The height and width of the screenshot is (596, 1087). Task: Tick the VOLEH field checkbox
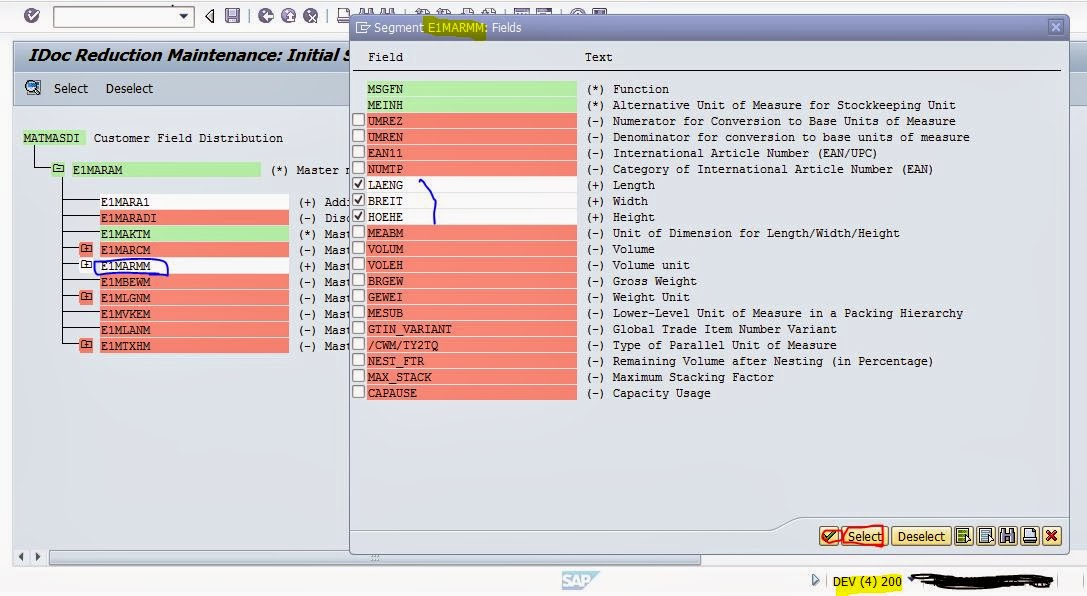[358, 264]
